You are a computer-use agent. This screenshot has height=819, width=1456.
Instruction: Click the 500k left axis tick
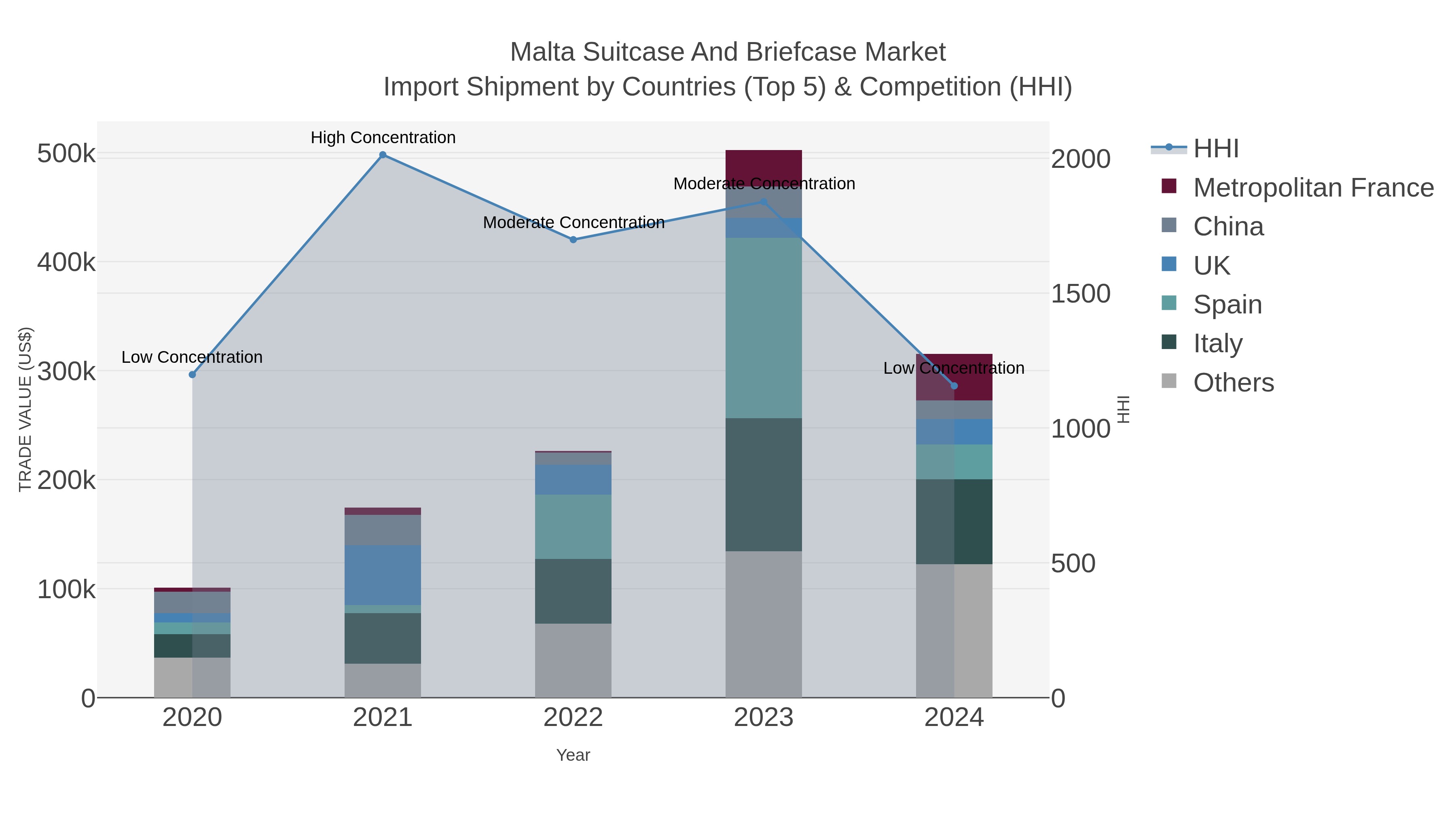[x=67, y=154]
